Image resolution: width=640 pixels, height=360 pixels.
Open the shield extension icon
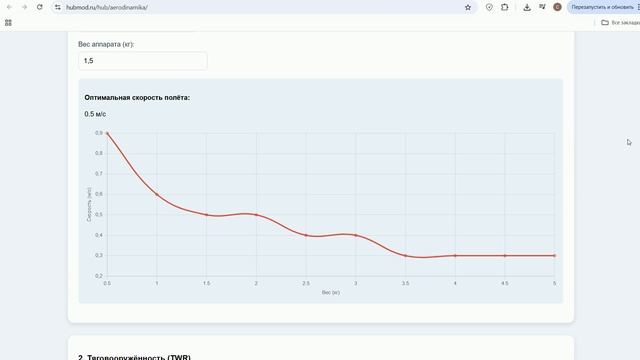click(489, 7)
